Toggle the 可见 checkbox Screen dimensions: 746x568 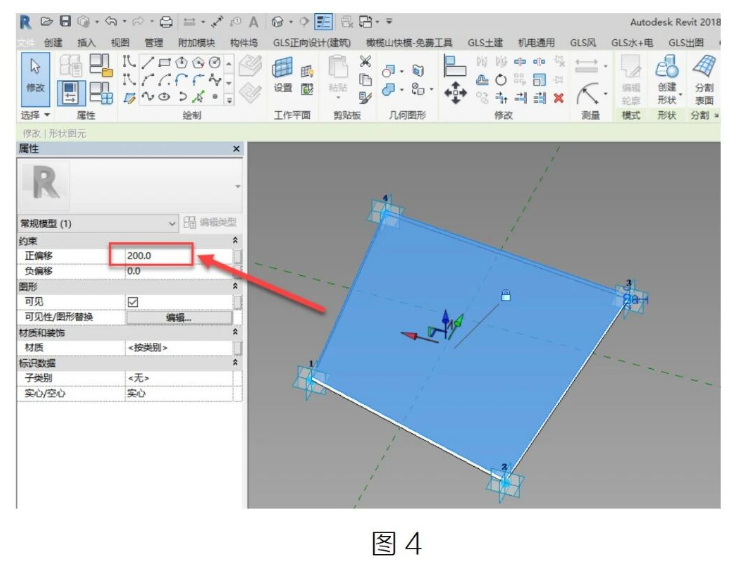133,302
